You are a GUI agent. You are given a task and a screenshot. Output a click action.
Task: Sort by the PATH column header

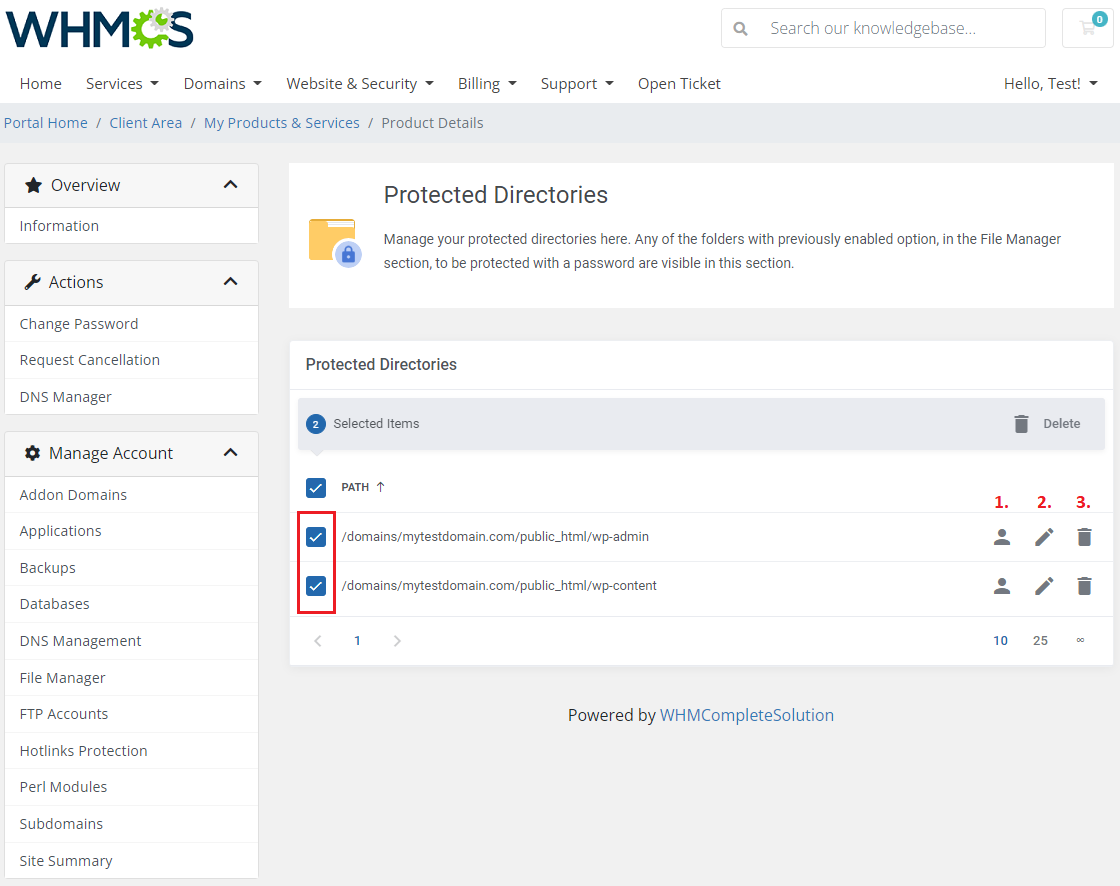click(355, 487)
